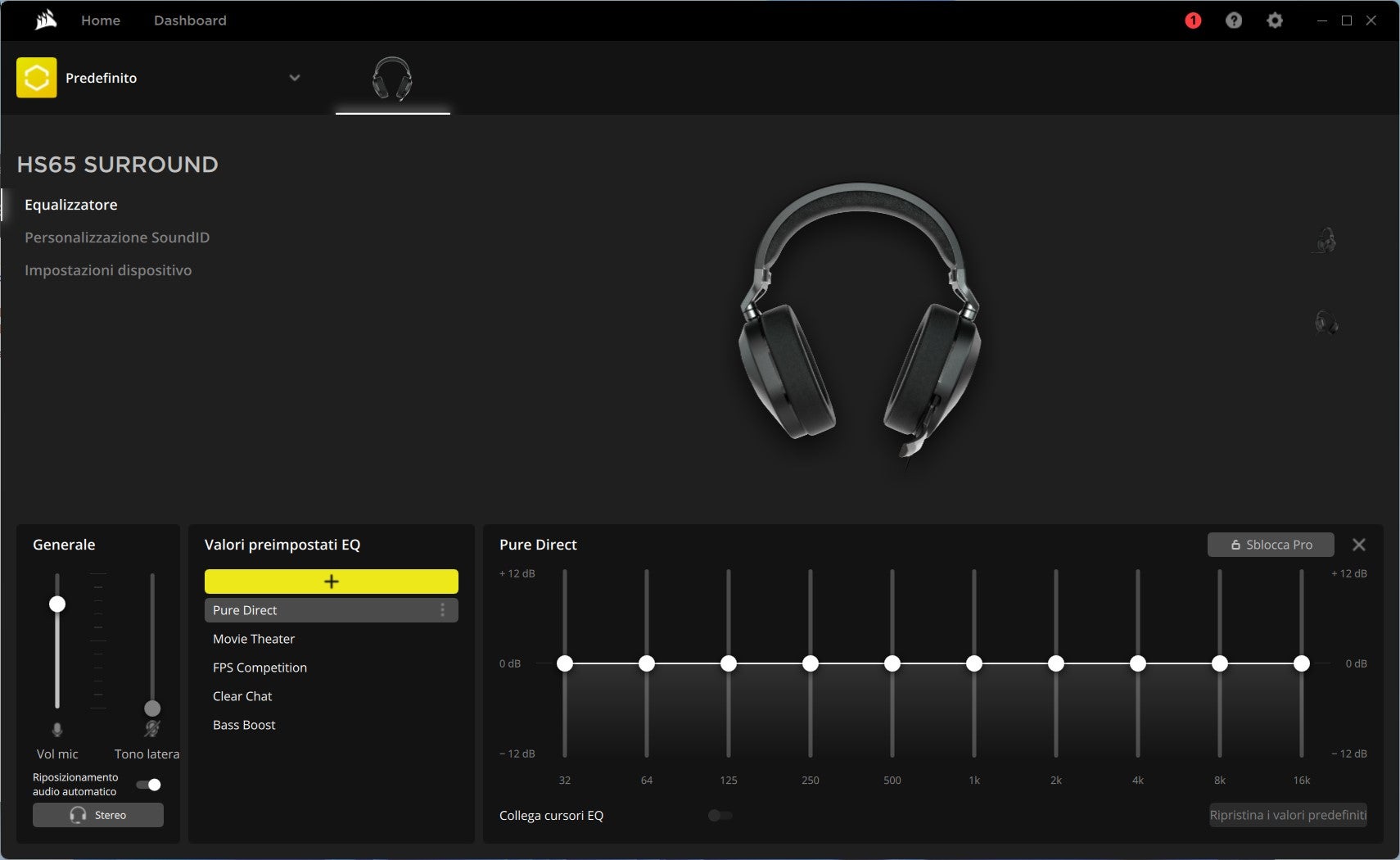
Task: Click the microphone icon under Vol mic
Action: pos(57,729)
